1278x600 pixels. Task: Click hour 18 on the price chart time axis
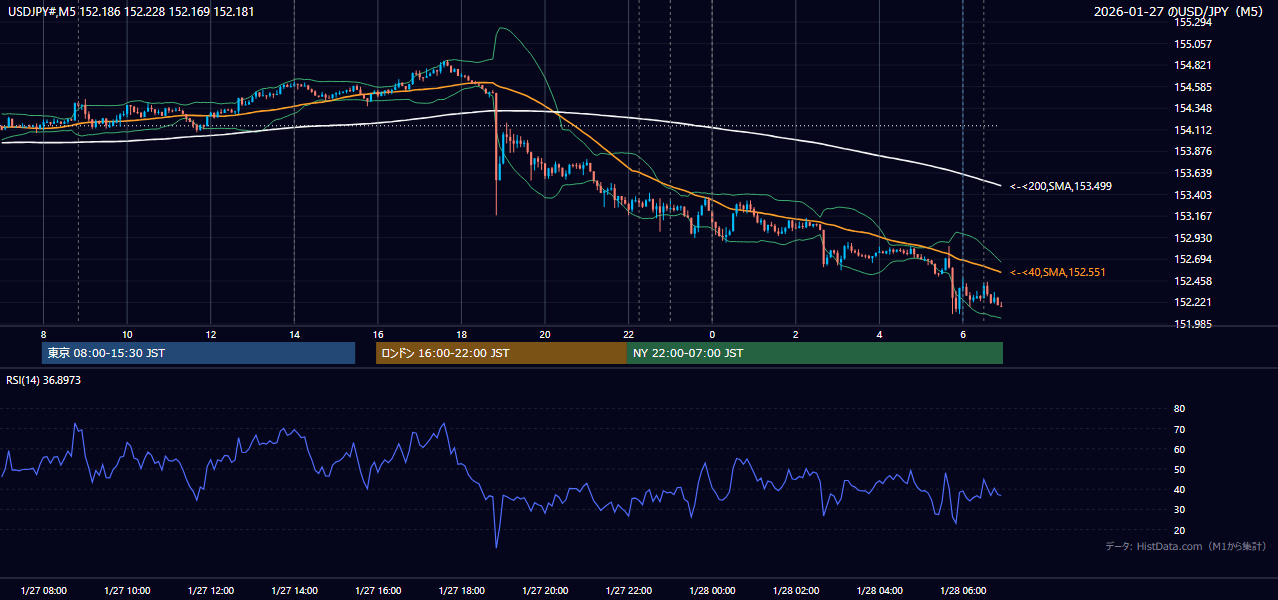point(461,334)
